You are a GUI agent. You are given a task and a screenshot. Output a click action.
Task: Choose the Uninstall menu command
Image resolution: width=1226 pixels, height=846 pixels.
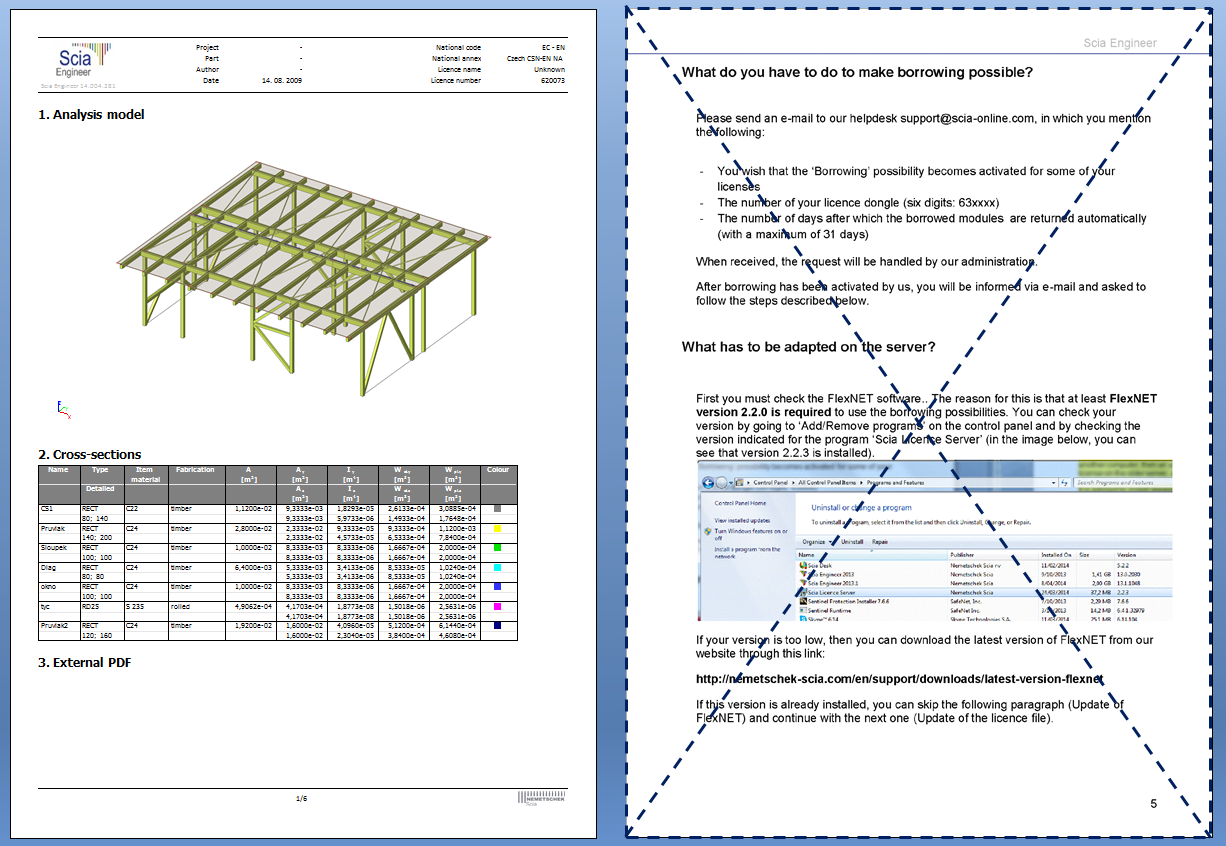(x=851, y=542)
